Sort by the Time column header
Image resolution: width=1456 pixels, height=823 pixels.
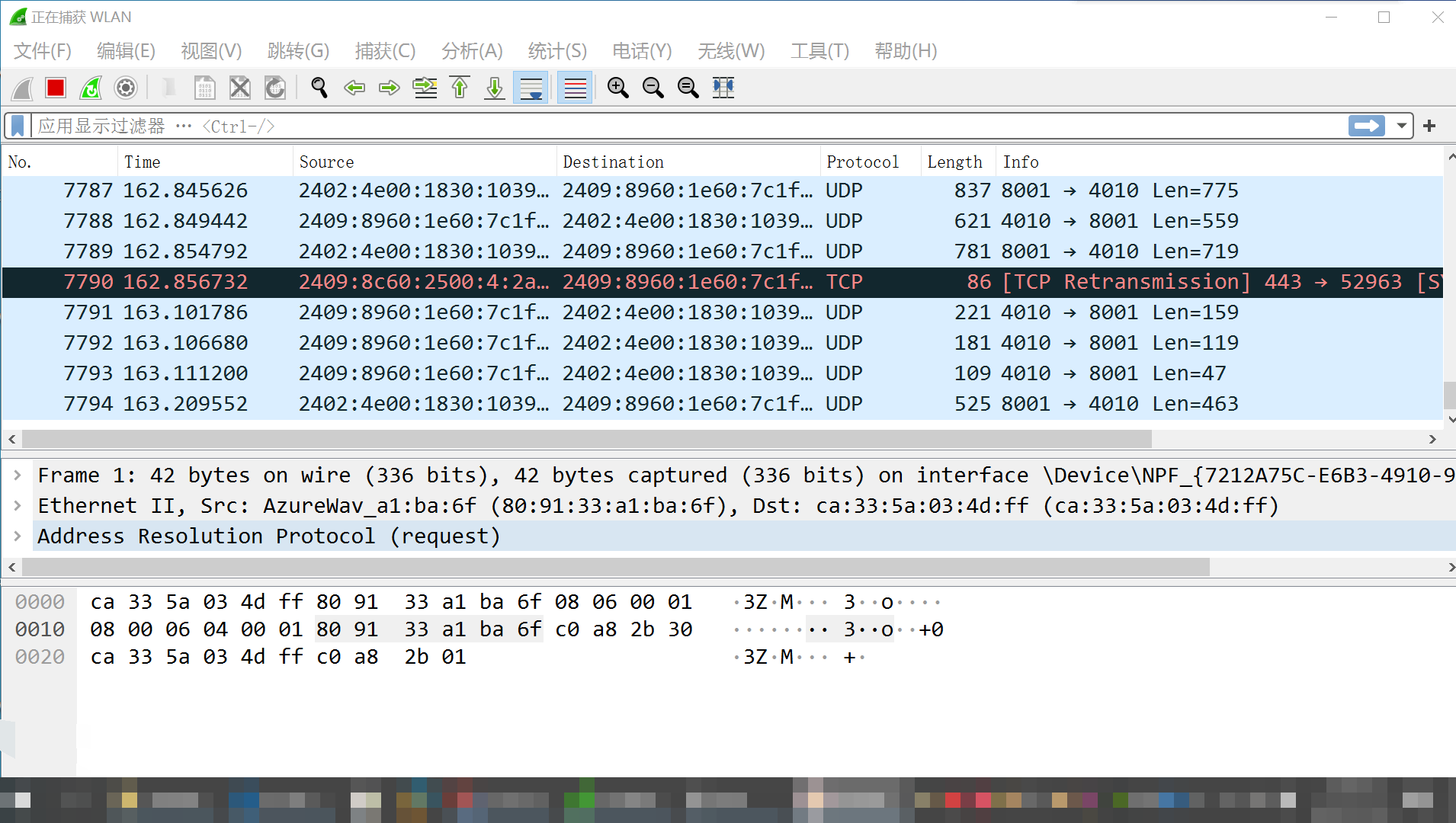pos(205,162)
